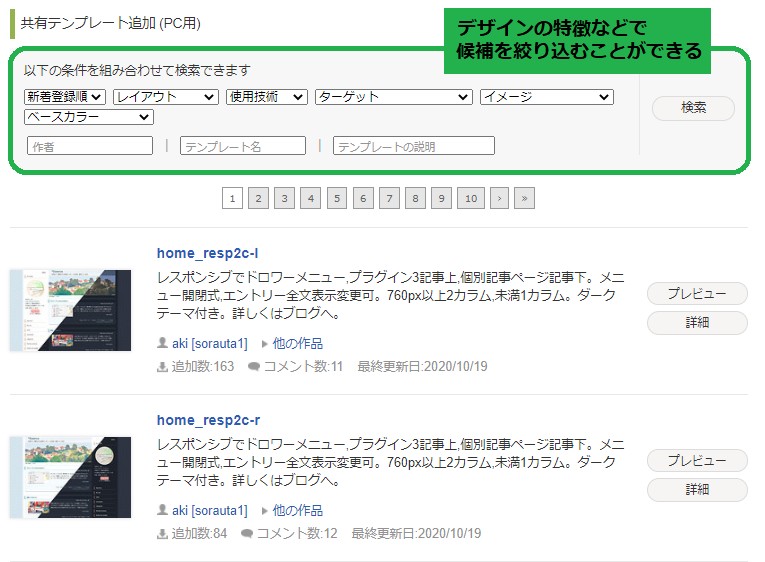Click the home_resp2c-l thumbnail image
The width and height of the screenshot is (765, 562).
click(70, 310)
